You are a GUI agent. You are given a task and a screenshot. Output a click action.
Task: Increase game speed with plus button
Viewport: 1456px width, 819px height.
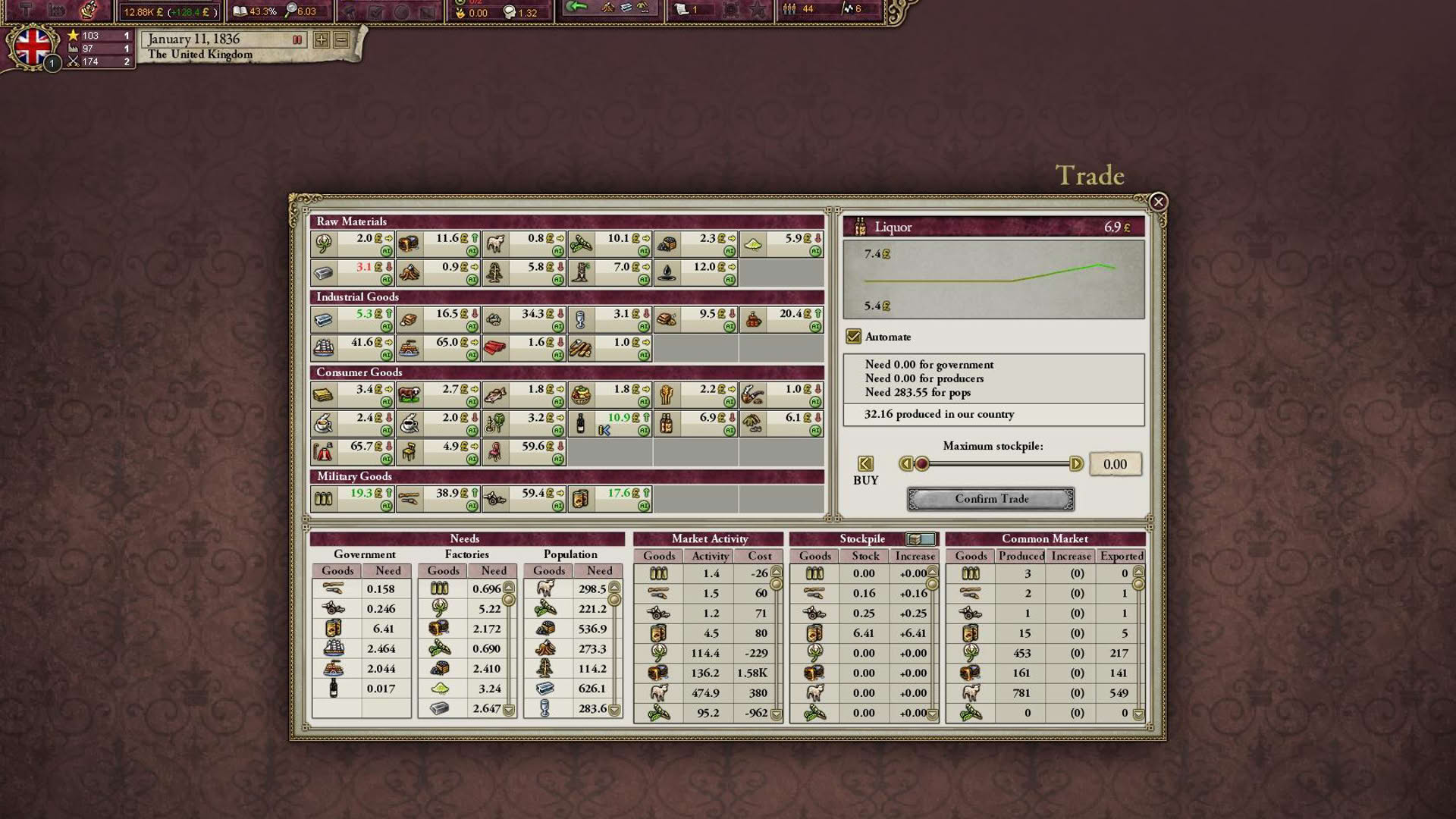322,39
